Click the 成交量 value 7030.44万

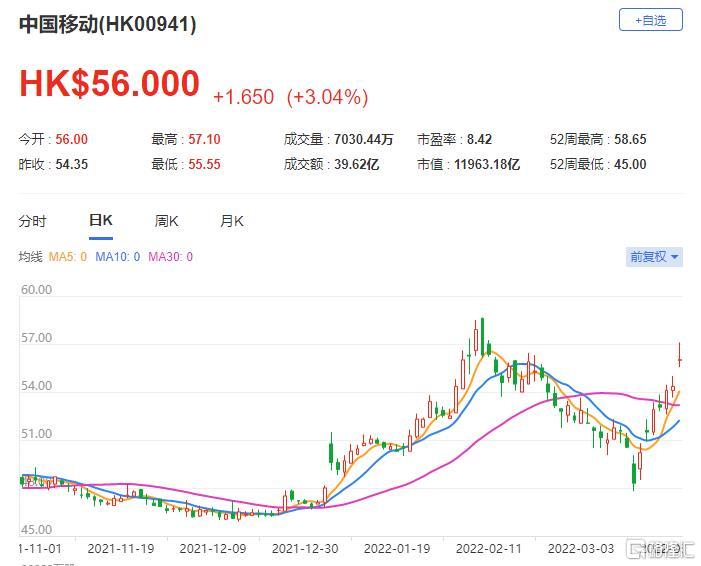click(x=363, y=139)
